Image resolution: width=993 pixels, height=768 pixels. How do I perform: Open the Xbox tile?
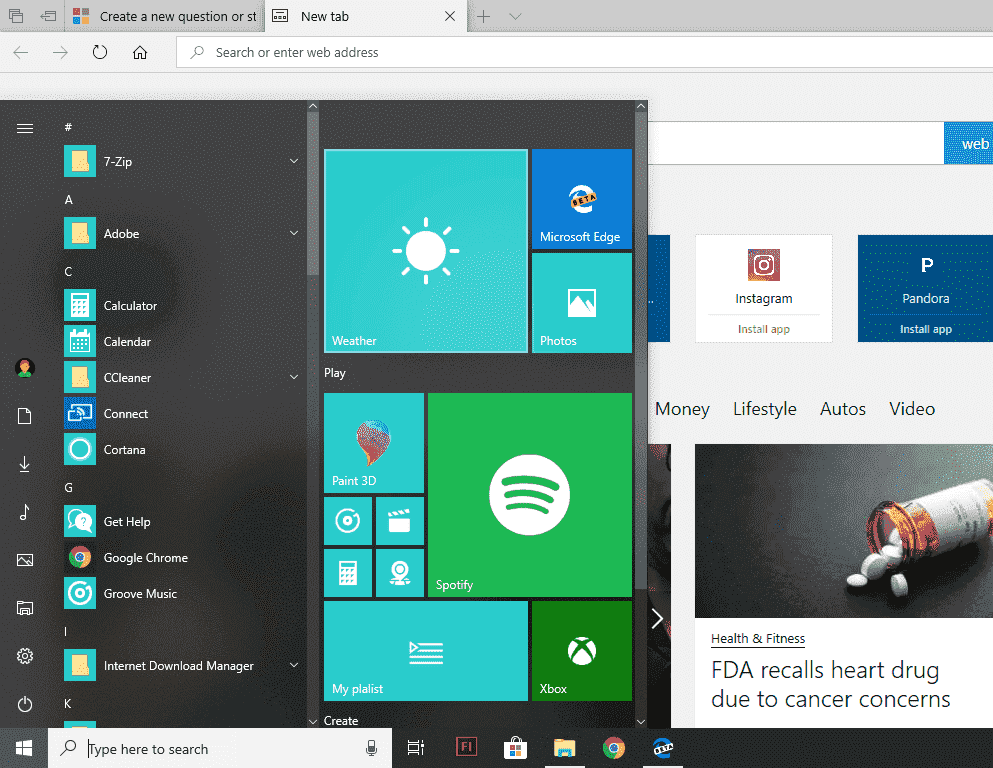581,651
